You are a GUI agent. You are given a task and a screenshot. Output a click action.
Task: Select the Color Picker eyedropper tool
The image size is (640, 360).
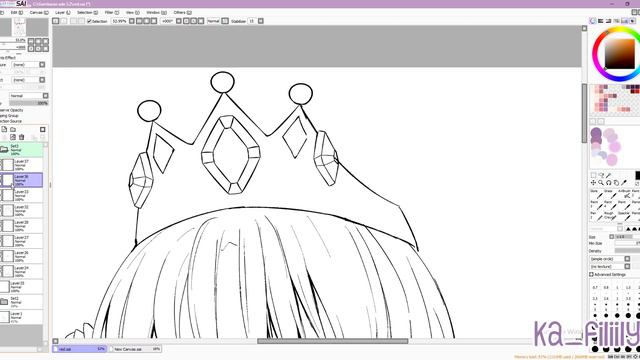click(x=624, y=183)
